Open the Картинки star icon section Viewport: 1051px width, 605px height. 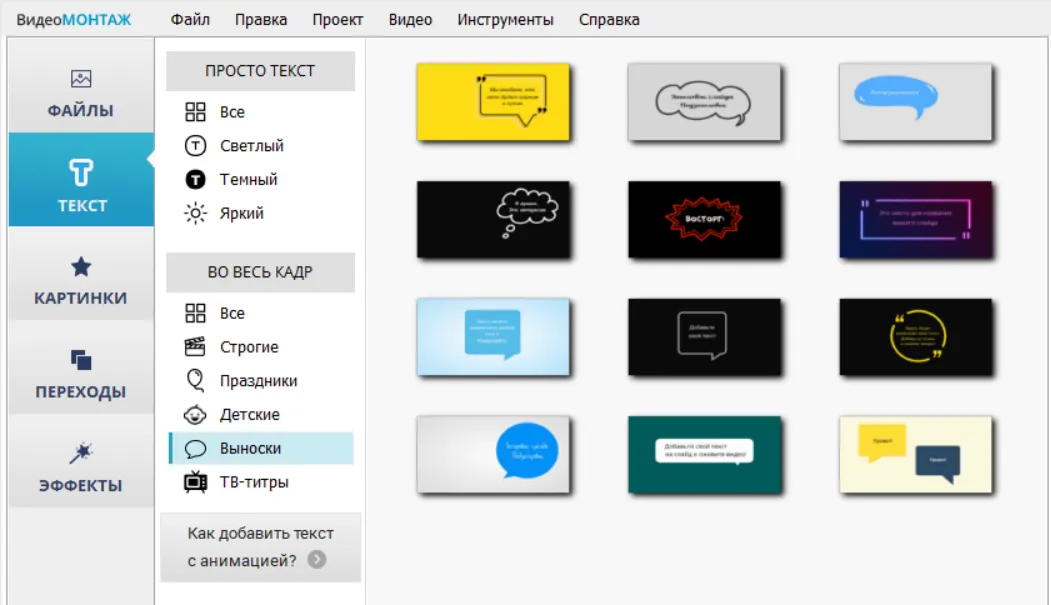(x=81, y=267)
